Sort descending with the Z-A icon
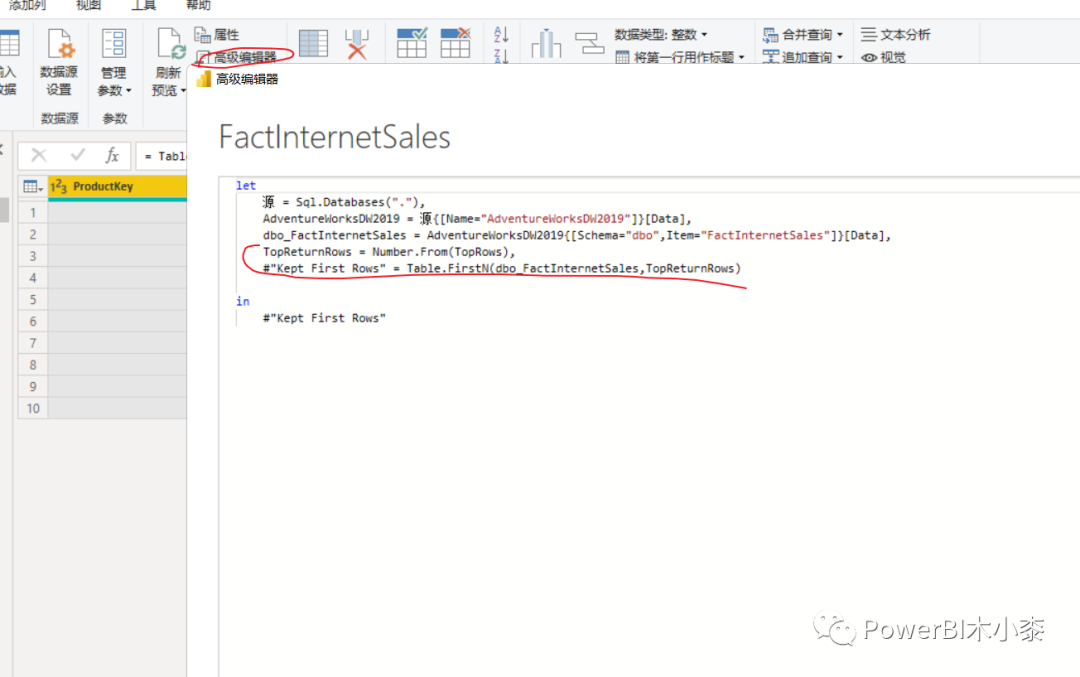Viewport: 1080px width, 677px height. 501,56
